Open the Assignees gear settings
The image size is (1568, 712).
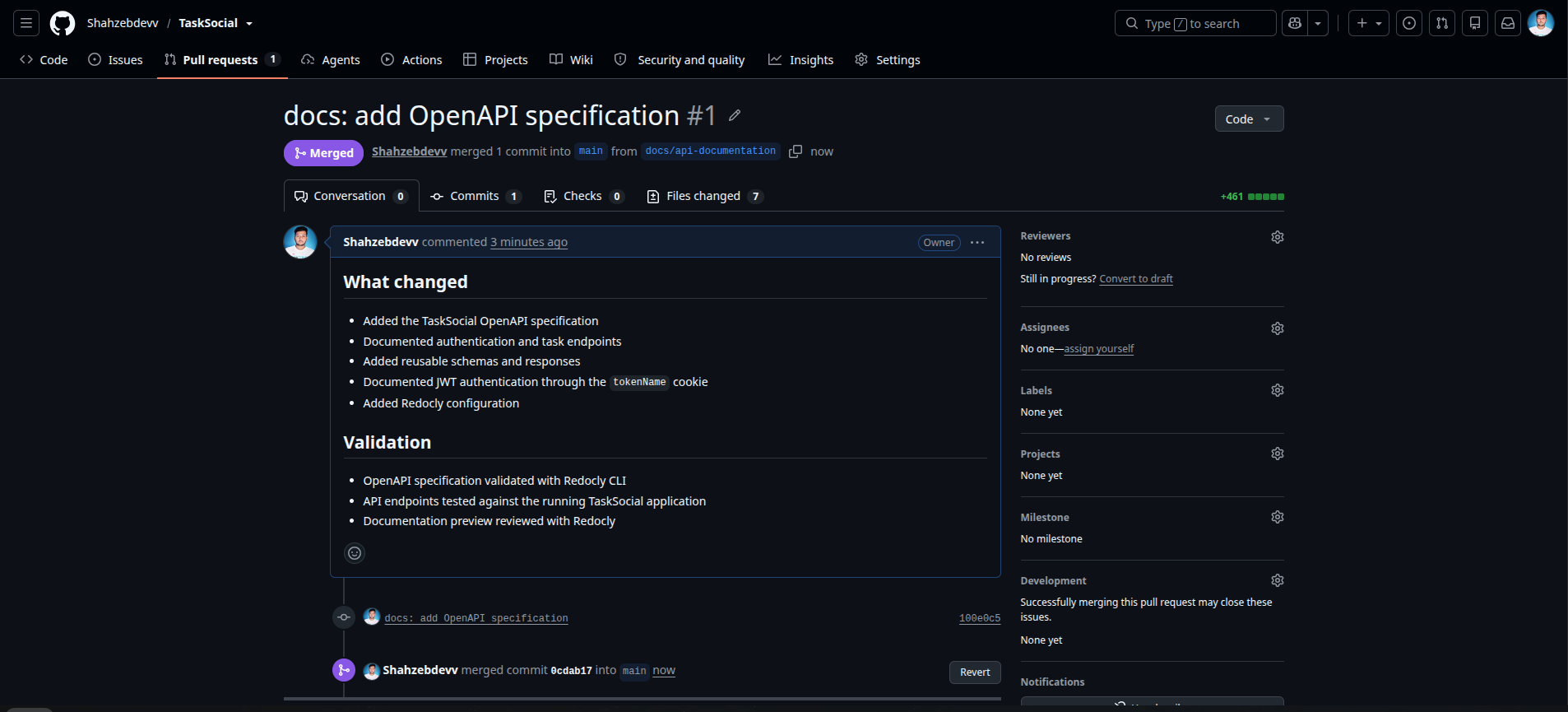(1277, 328)
